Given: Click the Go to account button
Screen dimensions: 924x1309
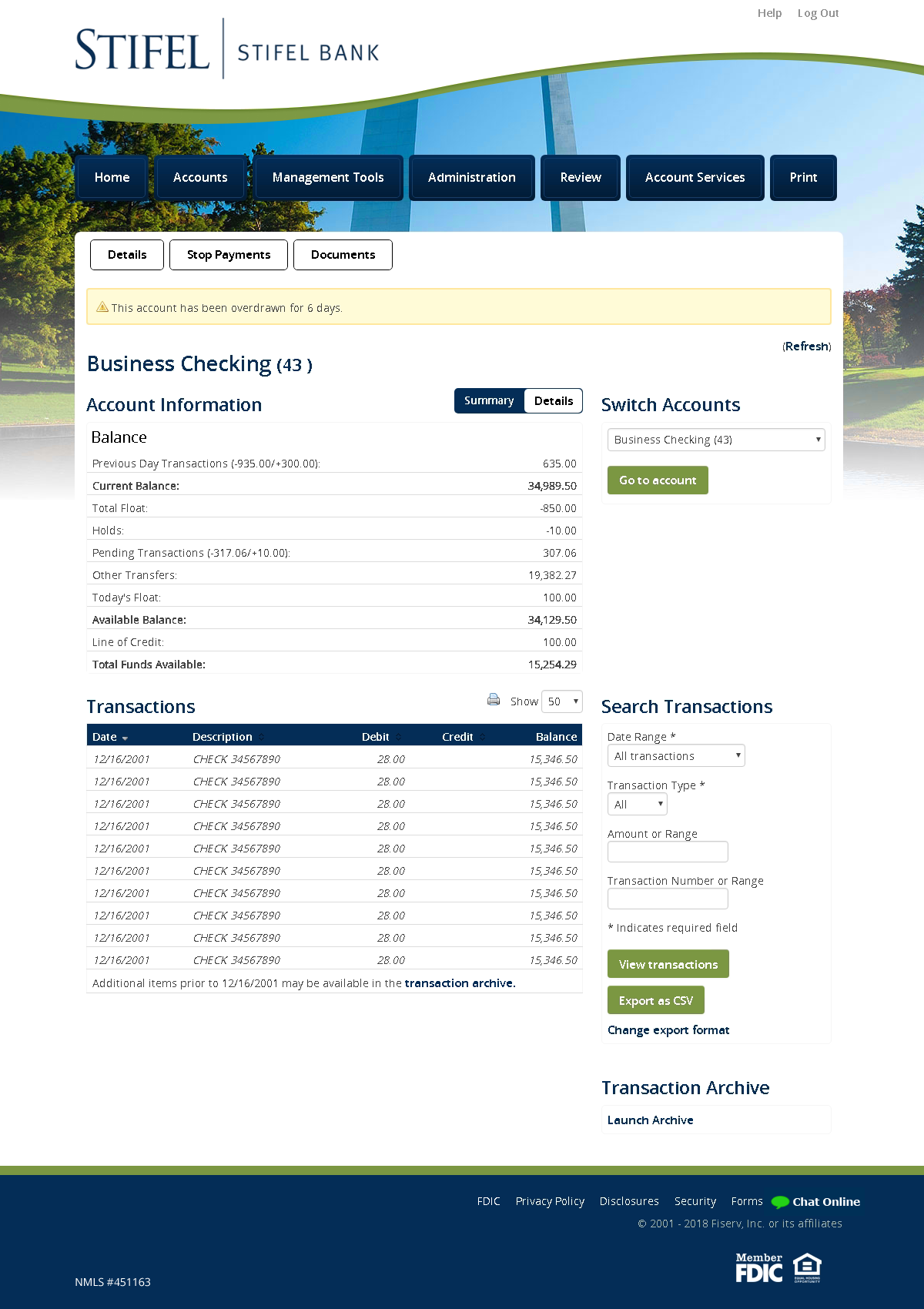Looking at the screenshot, I should [x=658, y=480].
